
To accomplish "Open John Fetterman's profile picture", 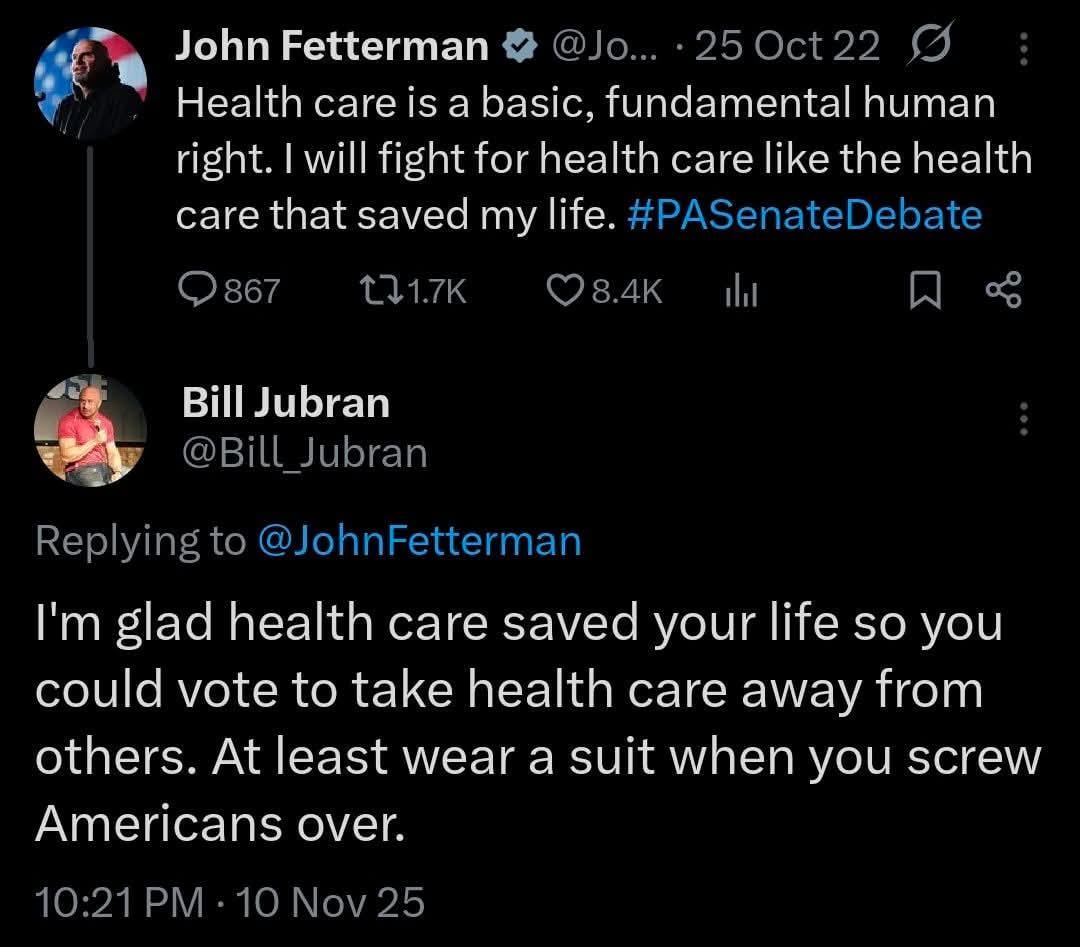I will click(x=91, y=85).
